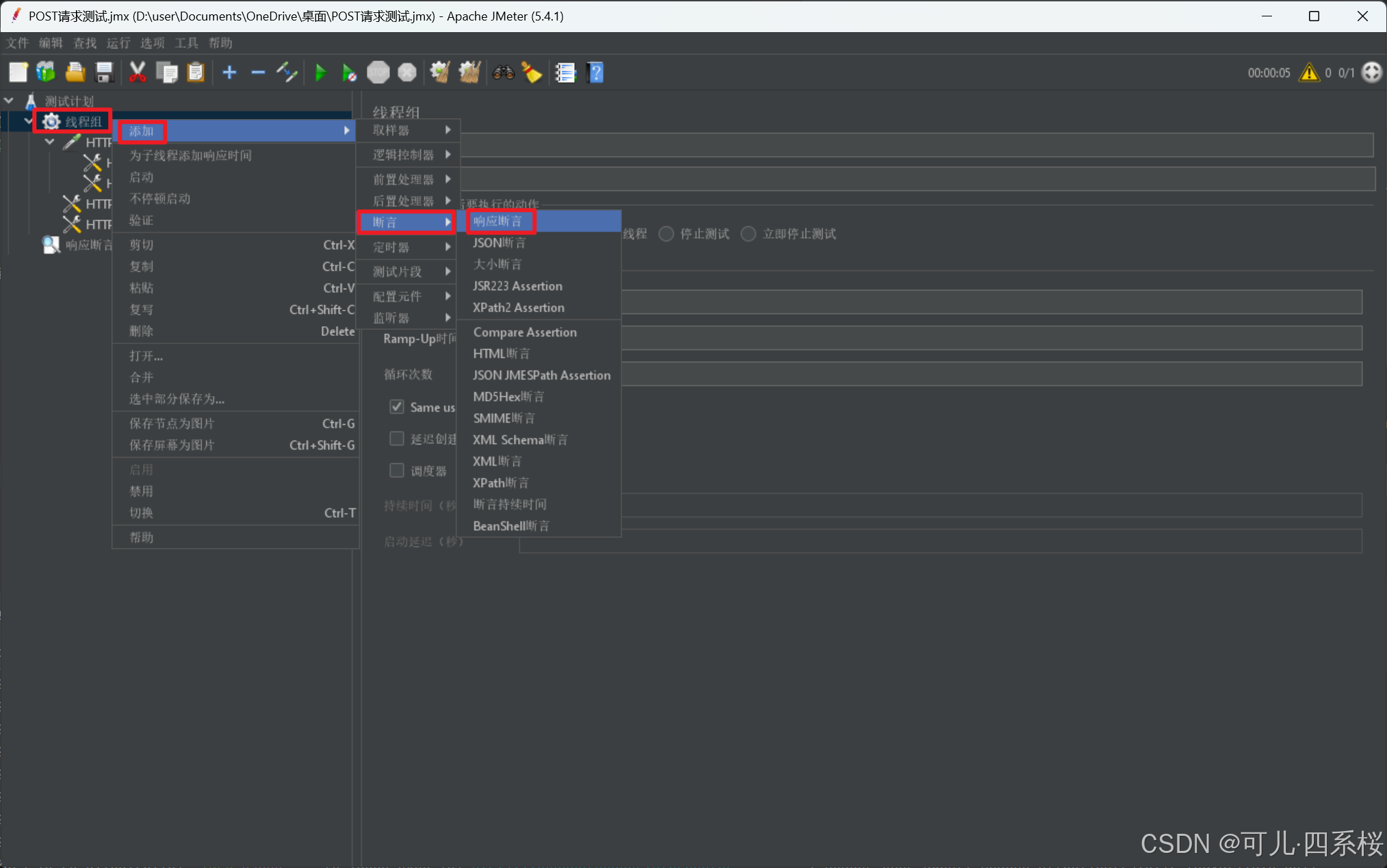The image size is (1387, 868).
Task: Enable the 调度器 scheduler checkbox
Action: (397, 471)
